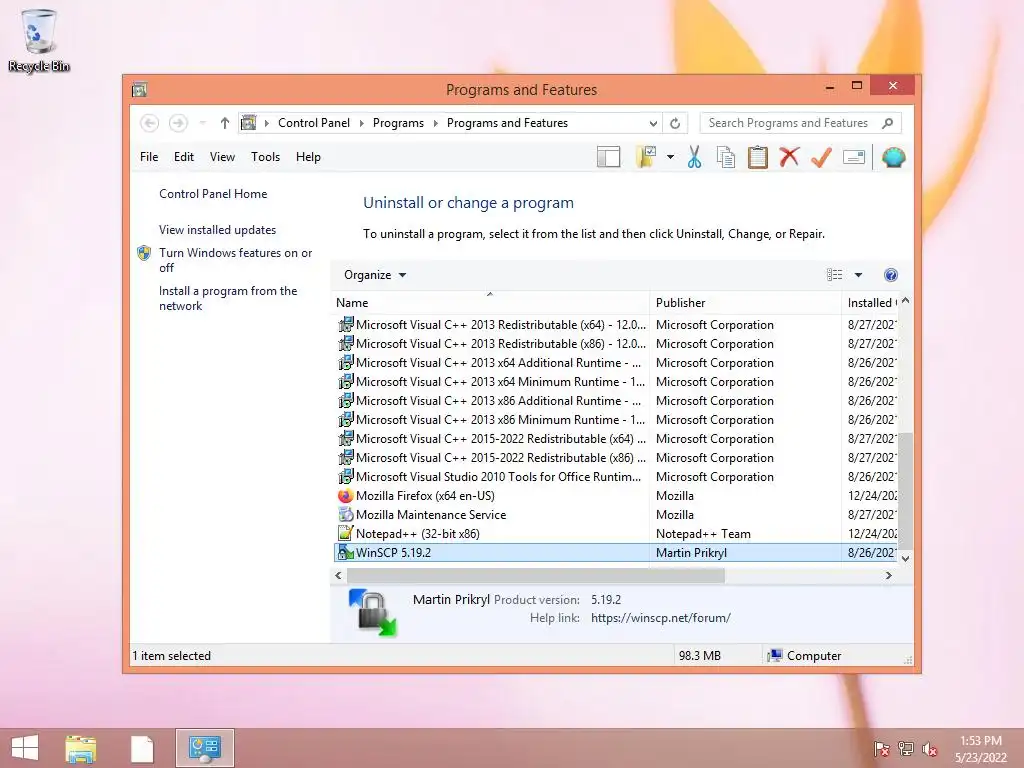Select Visual C++ 2013 Redistributable (x64) row

point(616,325)
